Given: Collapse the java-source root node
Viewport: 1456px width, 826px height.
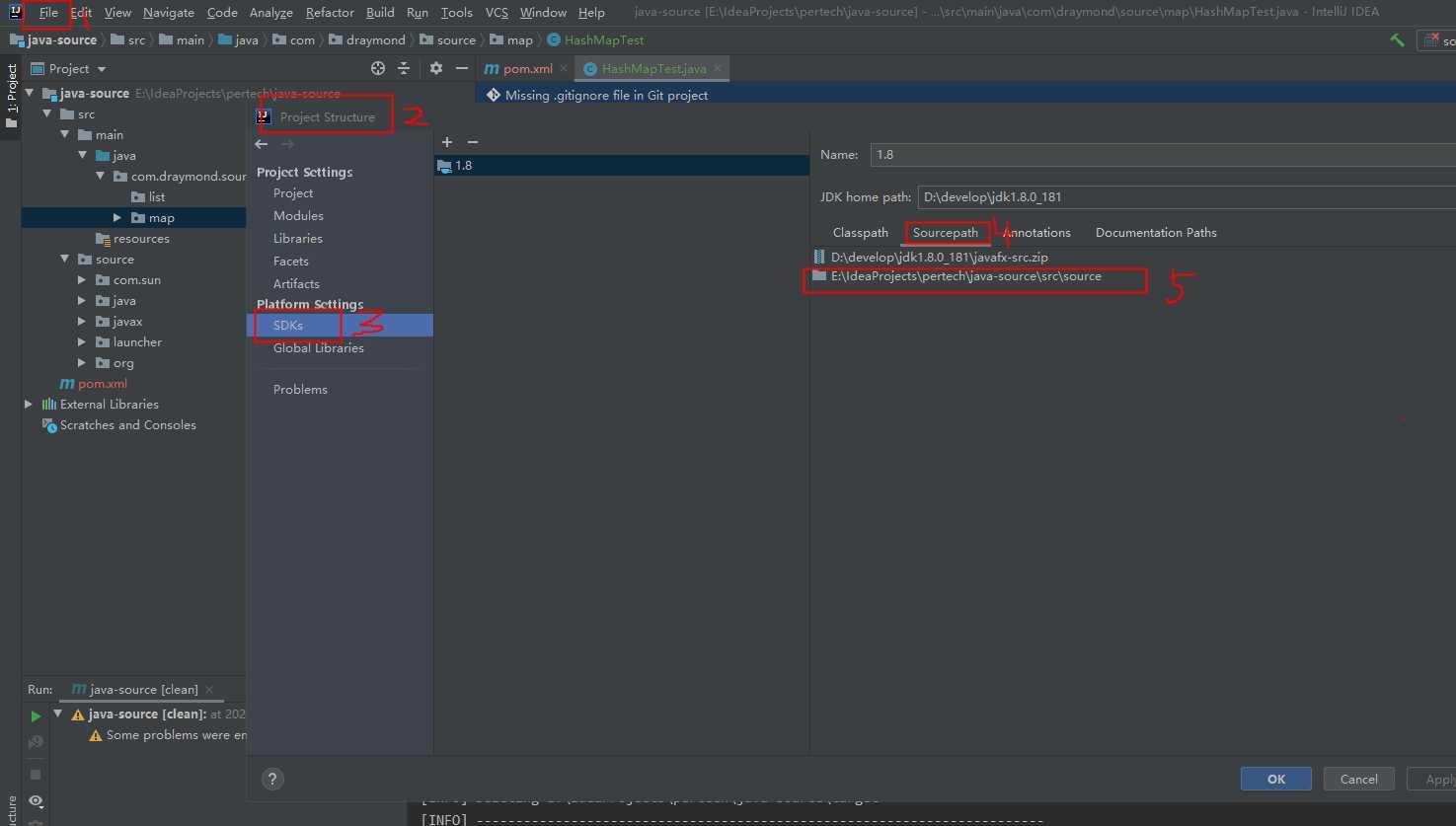Looking at the screenshot, I should (x=30, y=94).
